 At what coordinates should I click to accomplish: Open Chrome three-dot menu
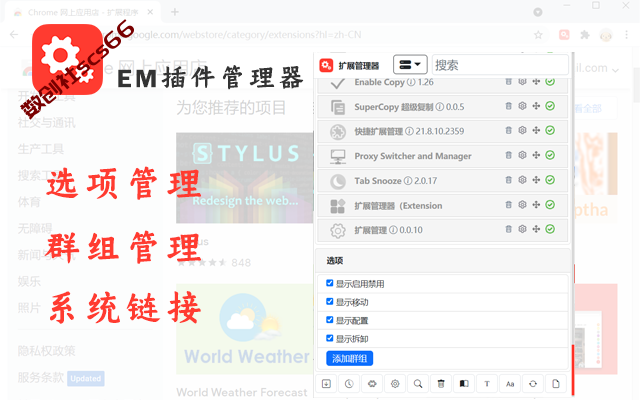[627, 35]
